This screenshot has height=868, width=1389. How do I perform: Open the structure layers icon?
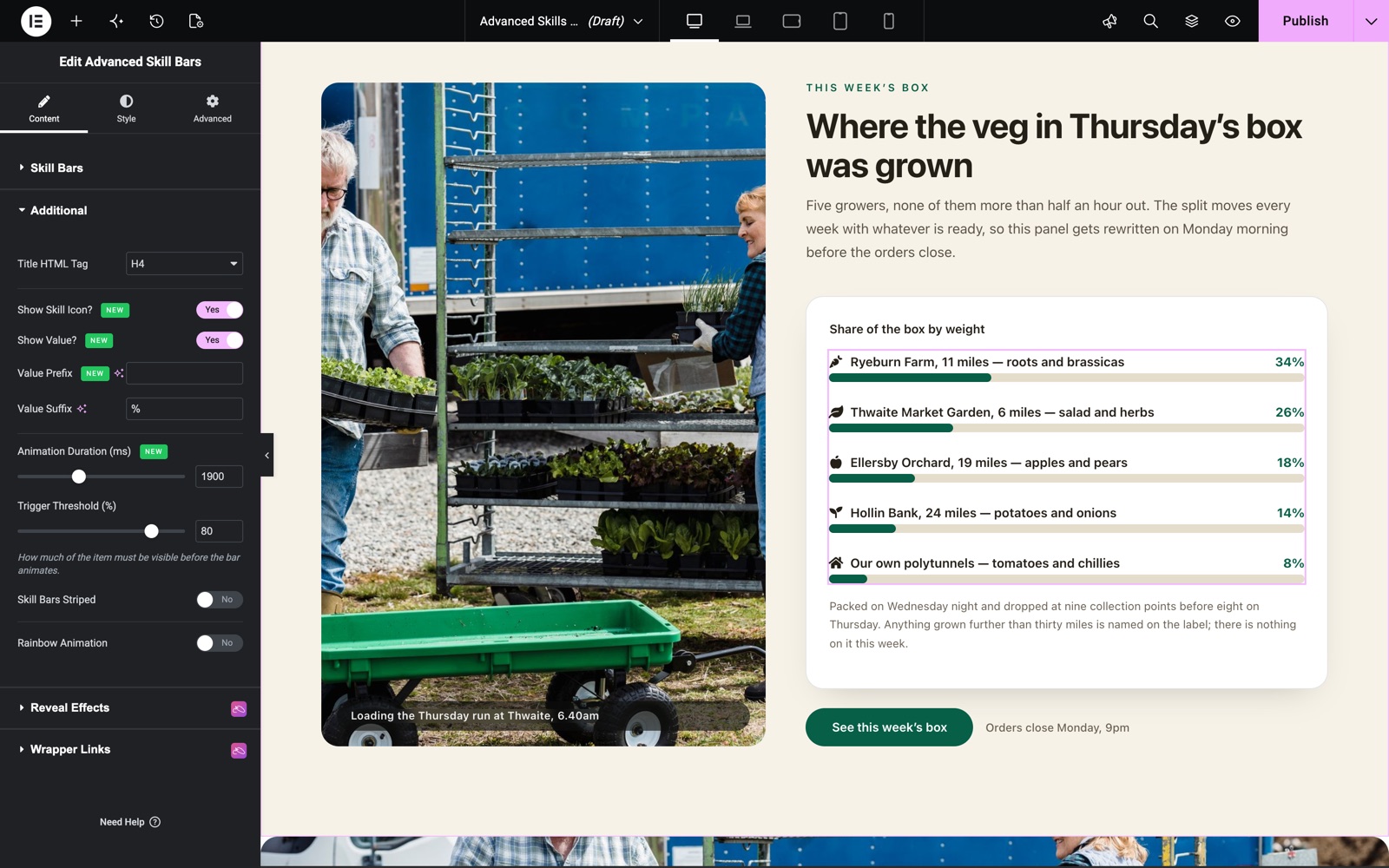(x=1191, y=21)
